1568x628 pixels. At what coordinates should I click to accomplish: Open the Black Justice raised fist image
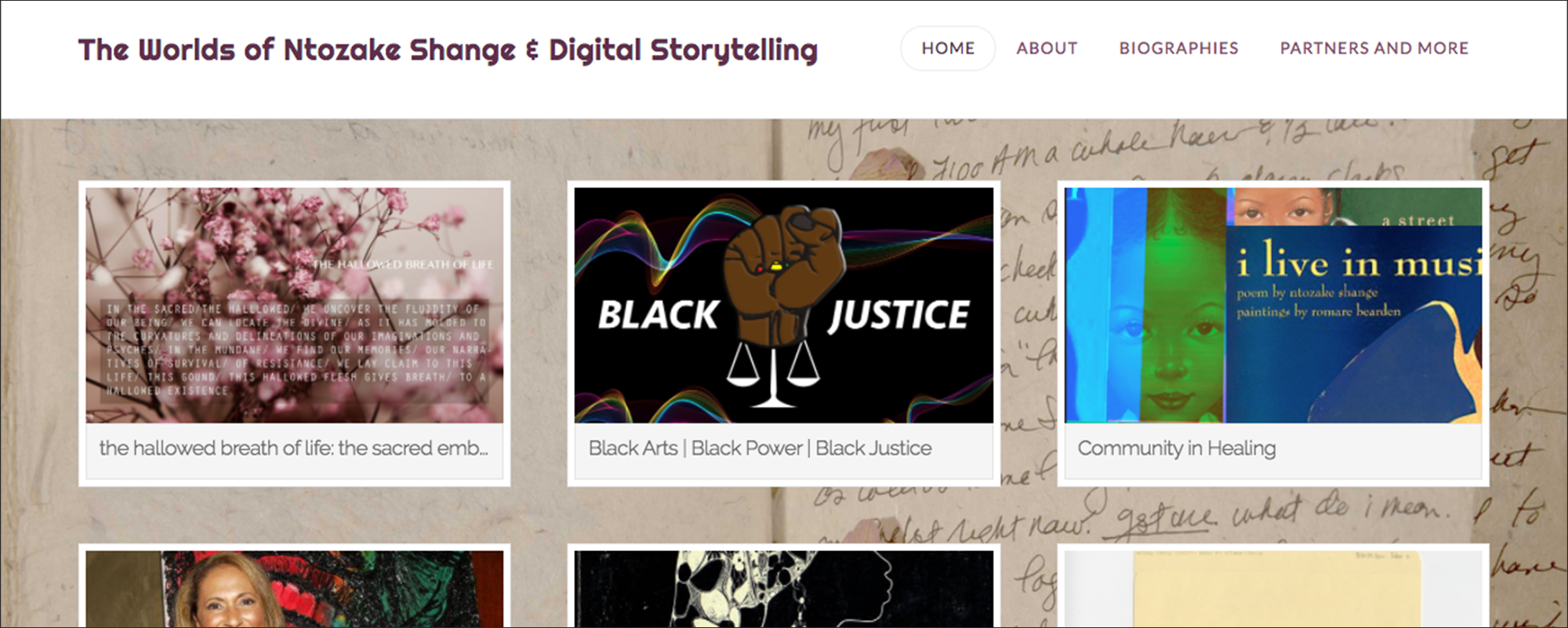click(783, 305)
